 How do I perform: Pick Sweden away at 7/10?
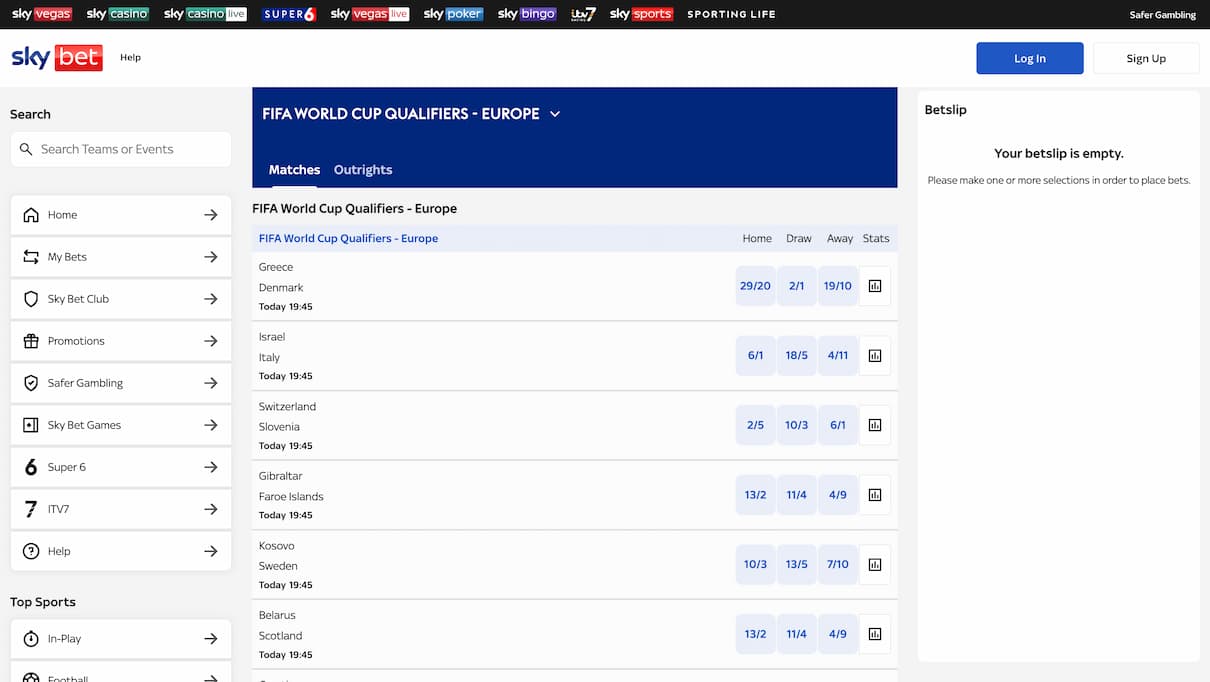click(838, 564)
